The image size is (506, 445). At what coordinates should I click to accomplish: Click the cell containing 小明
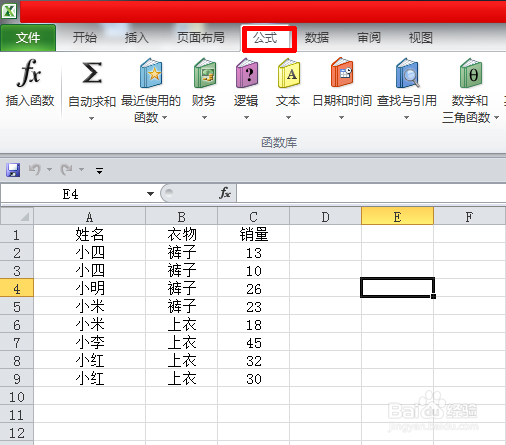point(89,289)
